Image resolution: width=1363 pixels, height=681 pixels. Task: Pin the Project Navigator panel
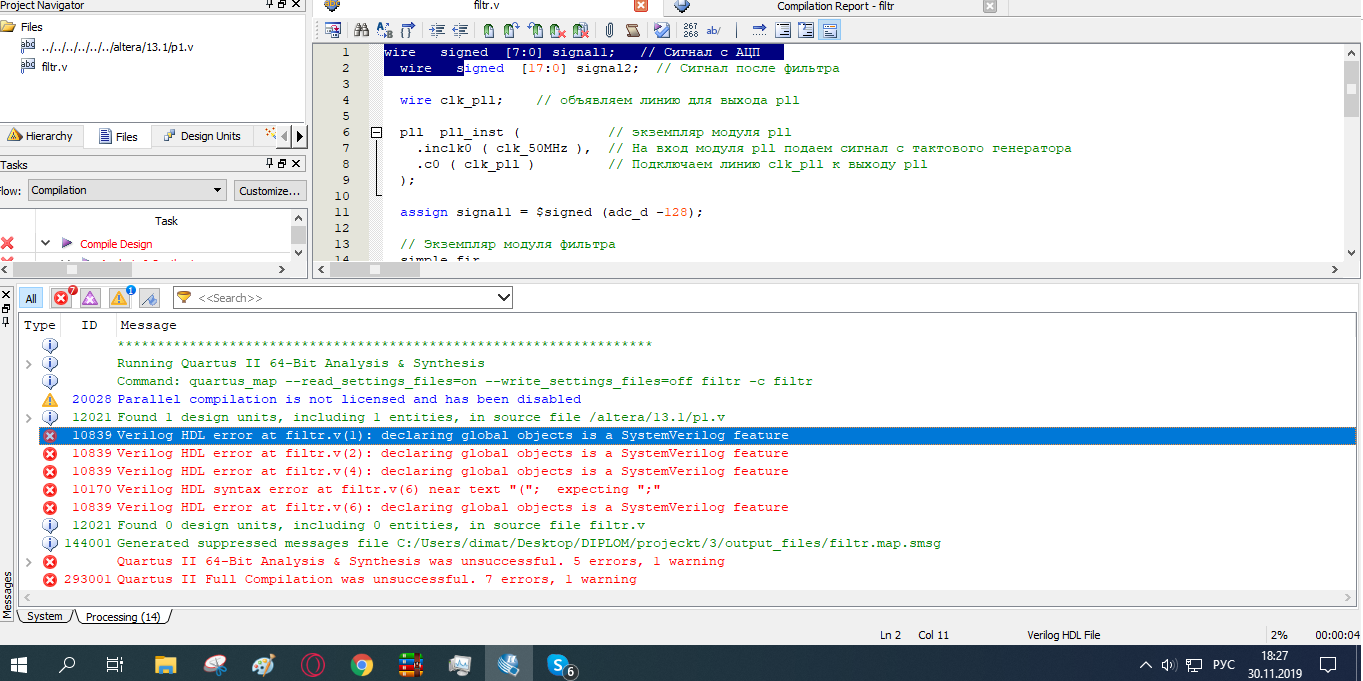(x=270, y=5)
